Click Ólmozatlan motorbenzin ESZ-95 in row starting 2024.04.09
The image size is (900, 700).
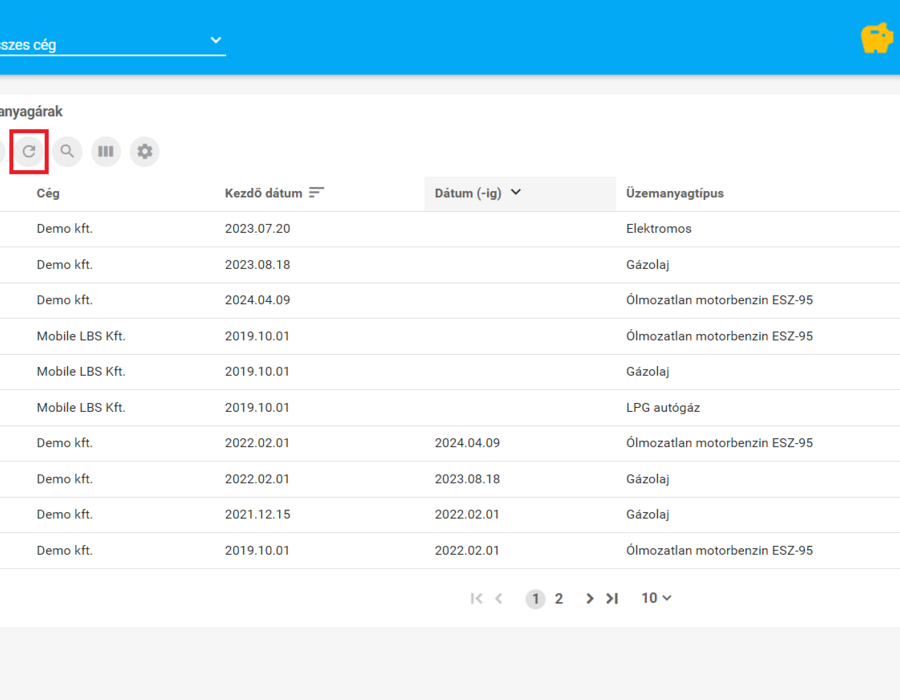(719, 300)
